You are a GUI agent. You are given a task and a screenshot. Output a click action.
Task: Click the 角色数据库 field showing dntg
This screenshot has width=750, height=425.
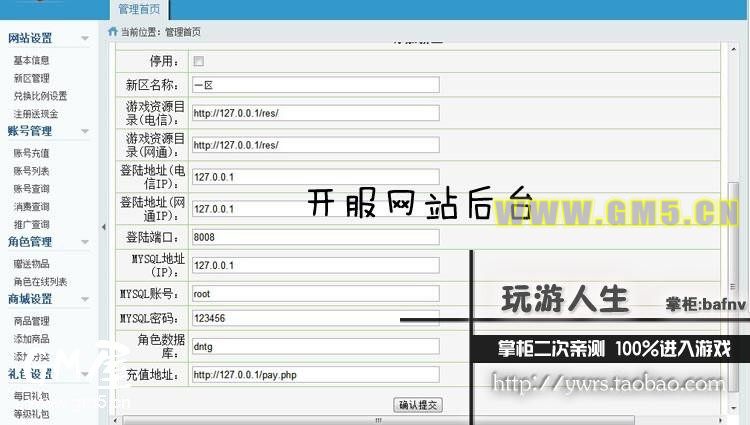pos(316,347)
